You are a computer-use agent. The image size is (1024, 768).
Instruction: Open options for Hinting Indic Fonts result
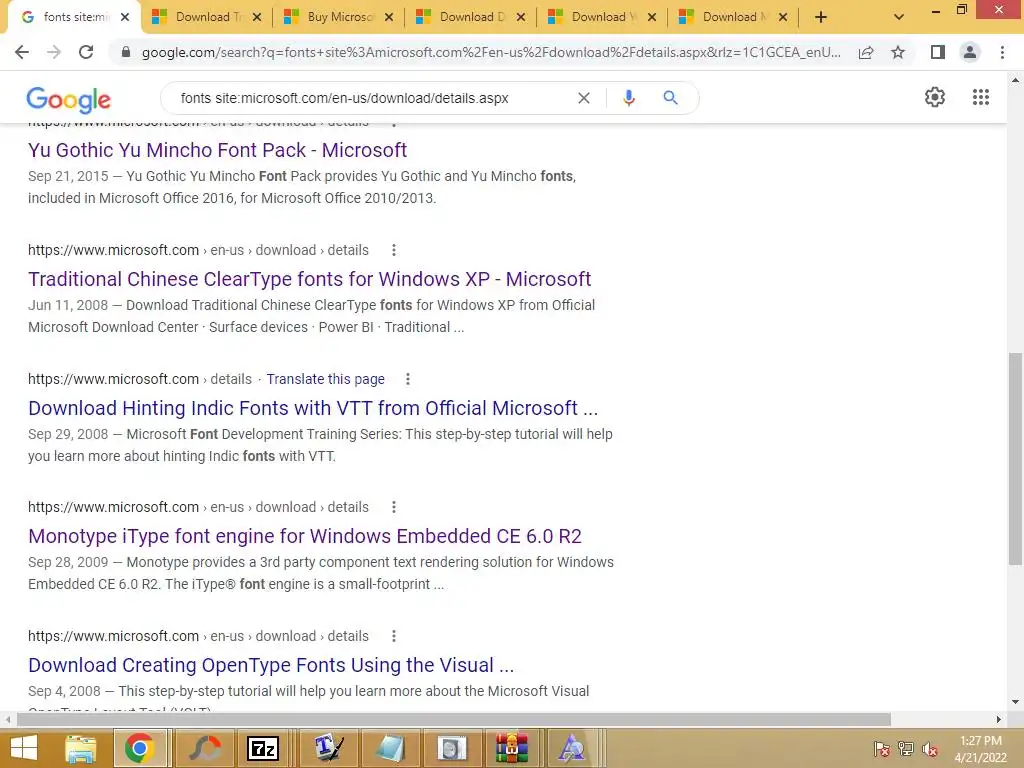[x=408, y=379]
